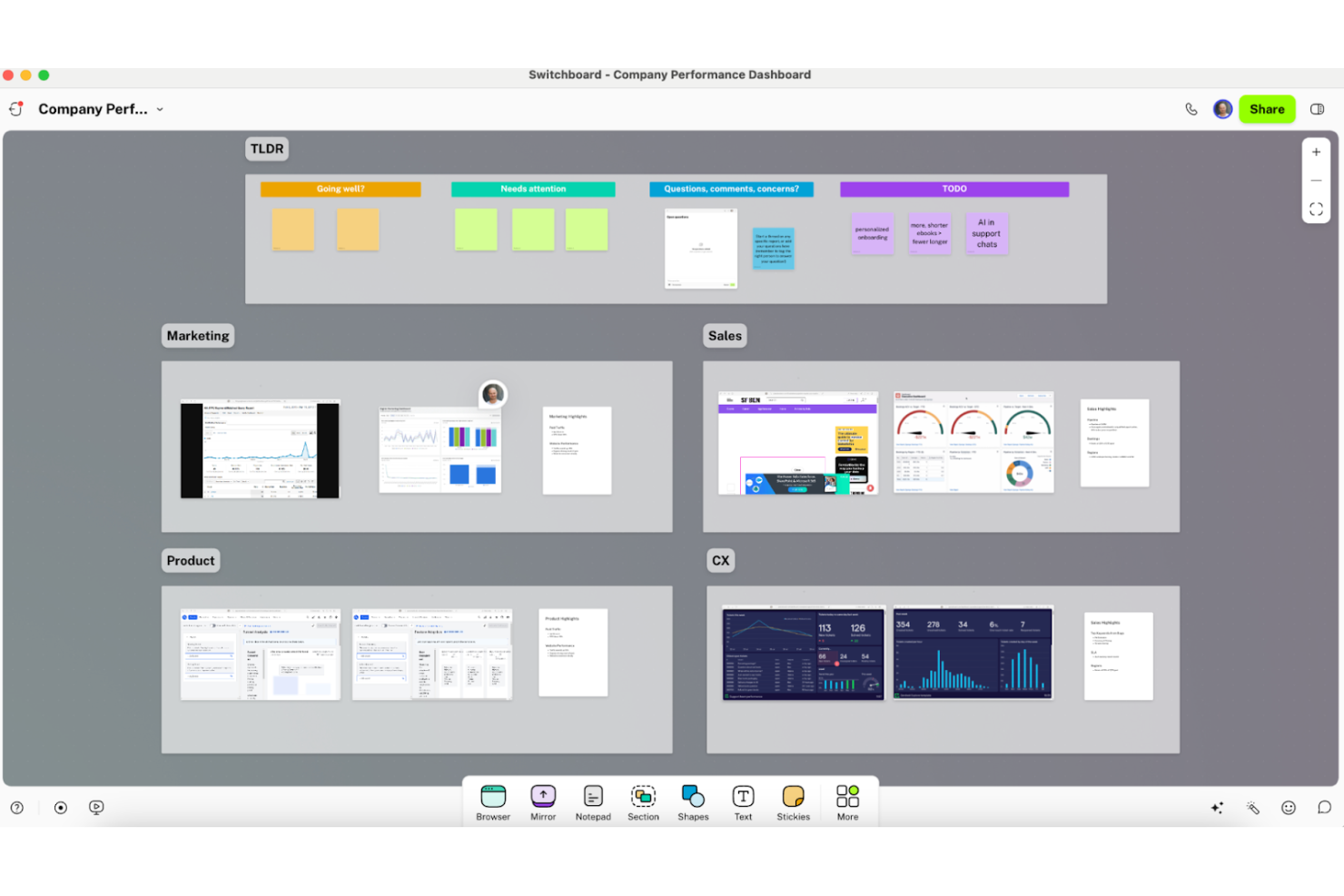This screenshot has width=1344, height=896.
Task: Select the blue sticky note in Questions
Action: coord(774,248)
